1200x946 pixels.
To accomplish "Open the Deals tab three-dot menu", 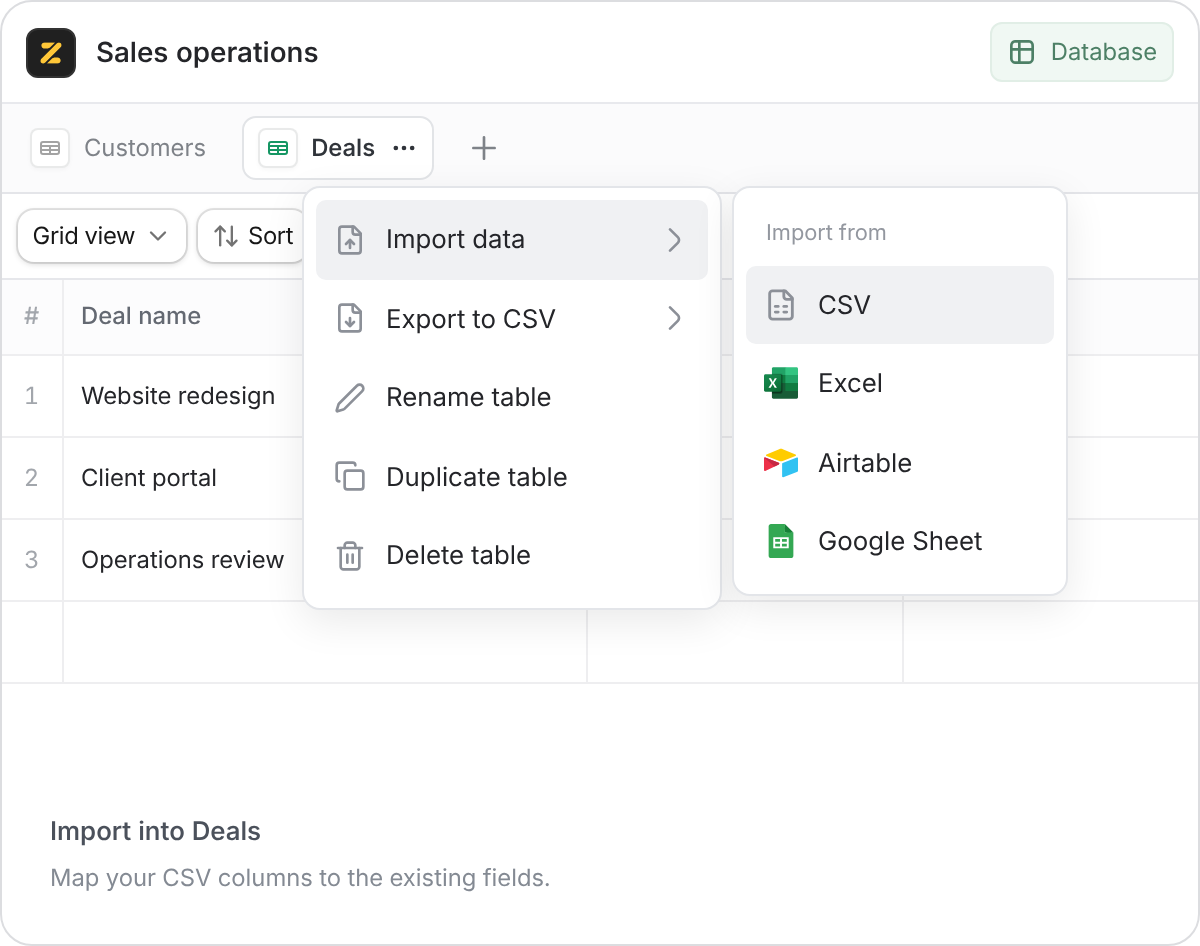I will pyautogui.click(x=404, y=148).
